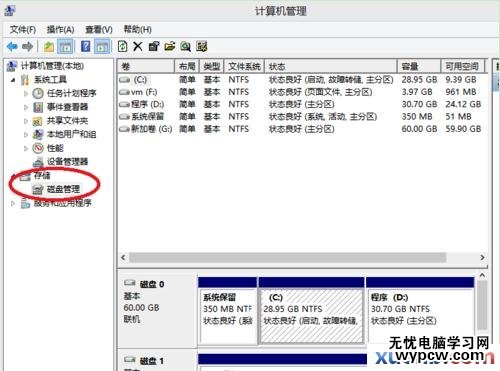Click the Refresh toolbar icon

tap(122, 46)
